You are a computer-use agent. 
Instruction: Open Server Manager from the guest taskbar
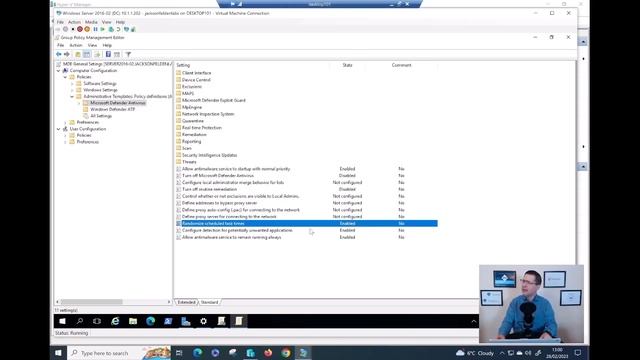(186, 321)
